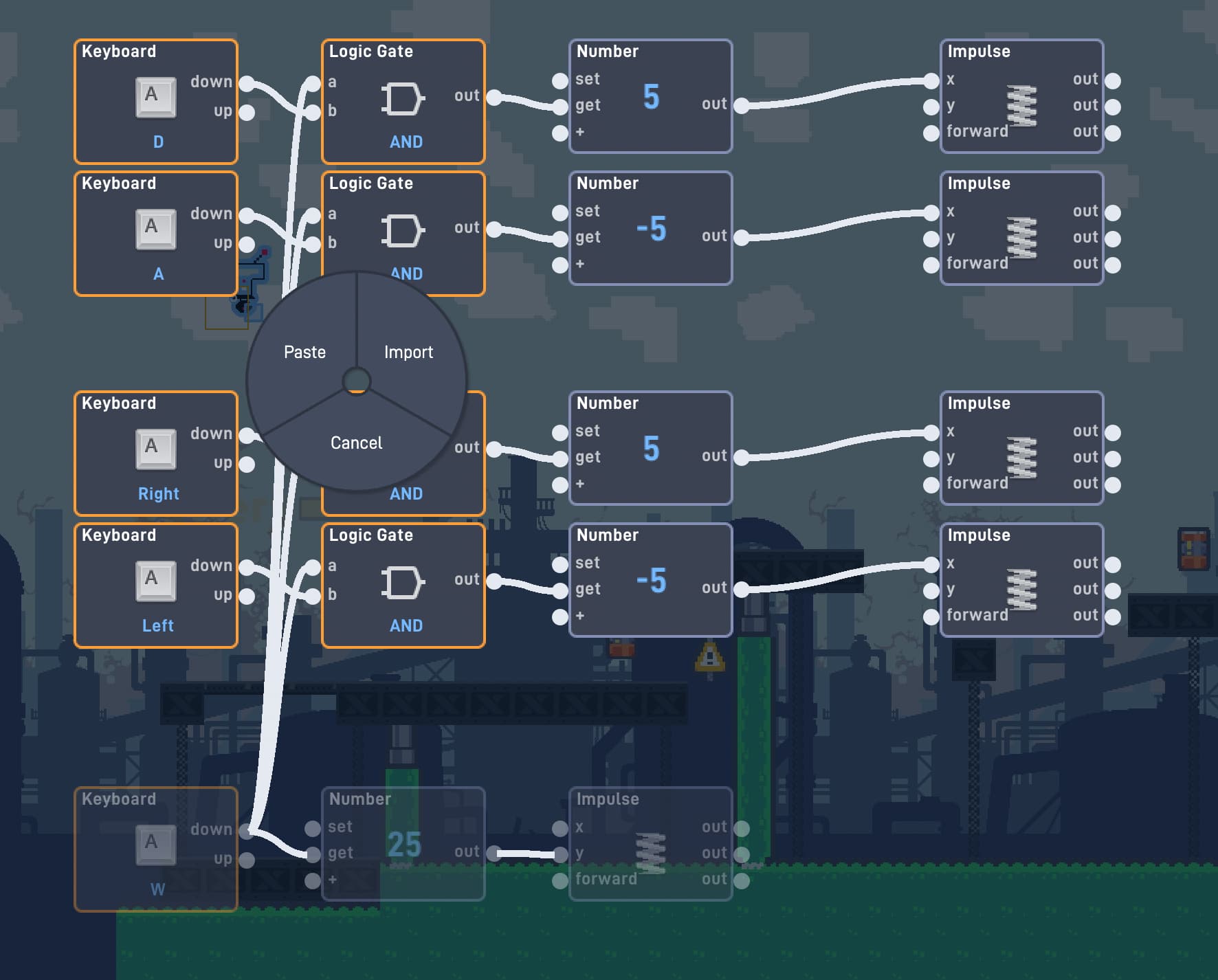Screen dimensions: 1218x980
Task: Click the down port of the W Keyboard node
Action: 247,832
